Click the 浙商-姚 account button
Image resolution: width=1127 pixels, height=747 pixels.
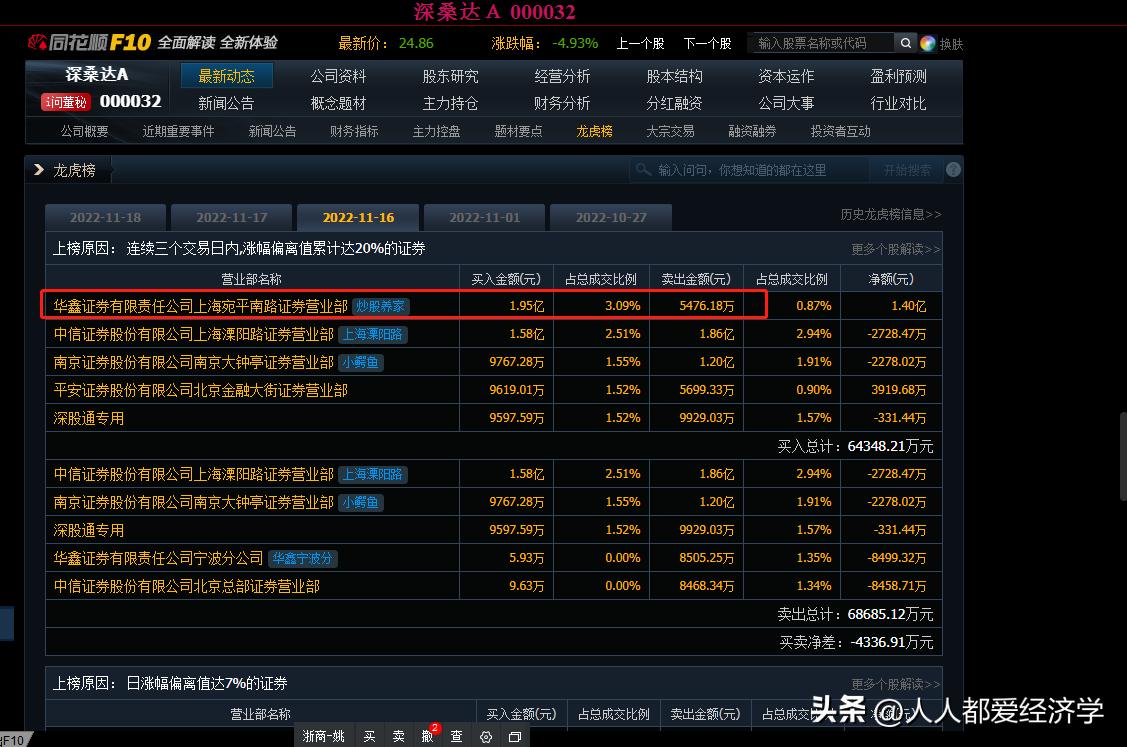point(323,737)
